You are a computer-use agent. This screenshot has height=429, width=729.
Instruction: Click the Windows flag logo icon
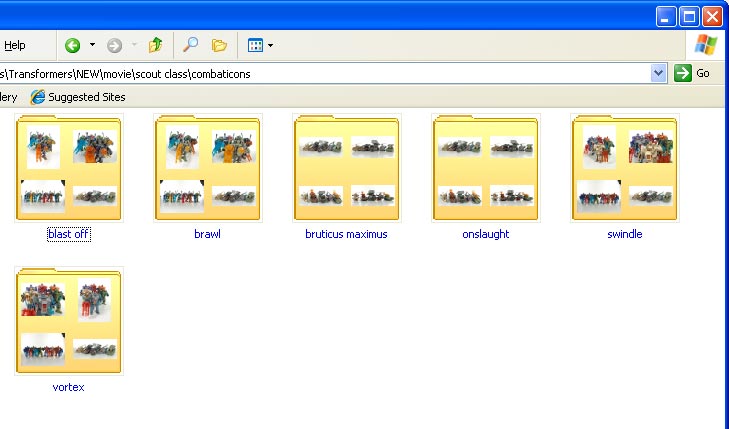pos(706,45)
